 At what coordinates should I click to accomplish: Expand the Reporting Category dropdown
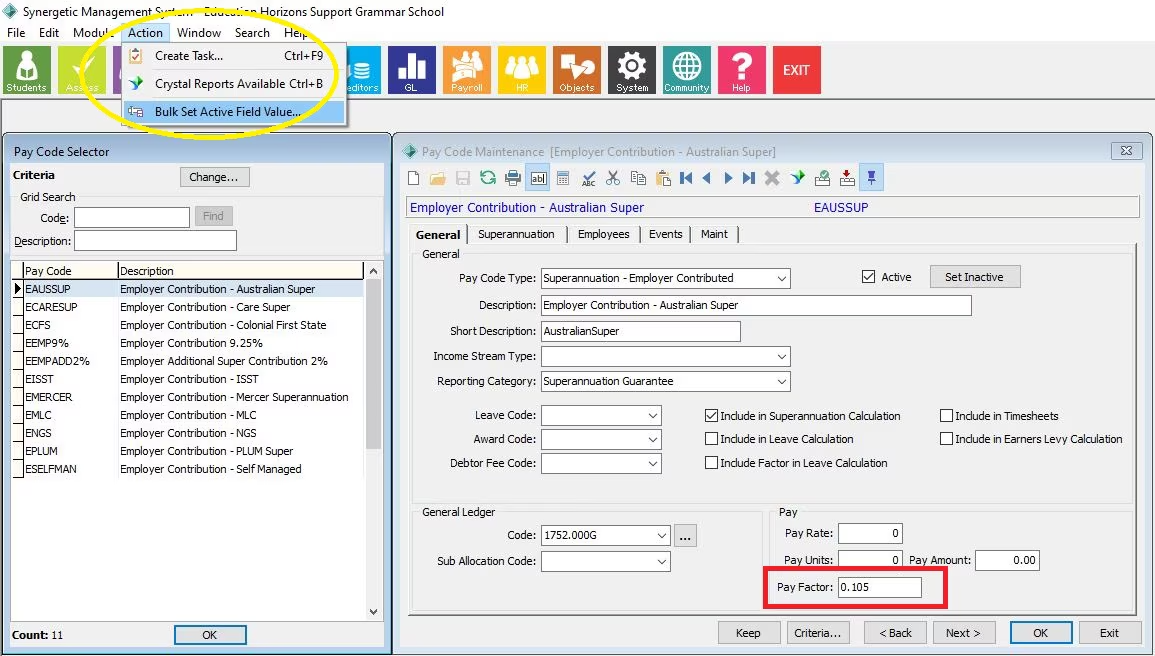click(x=781, y=381)
